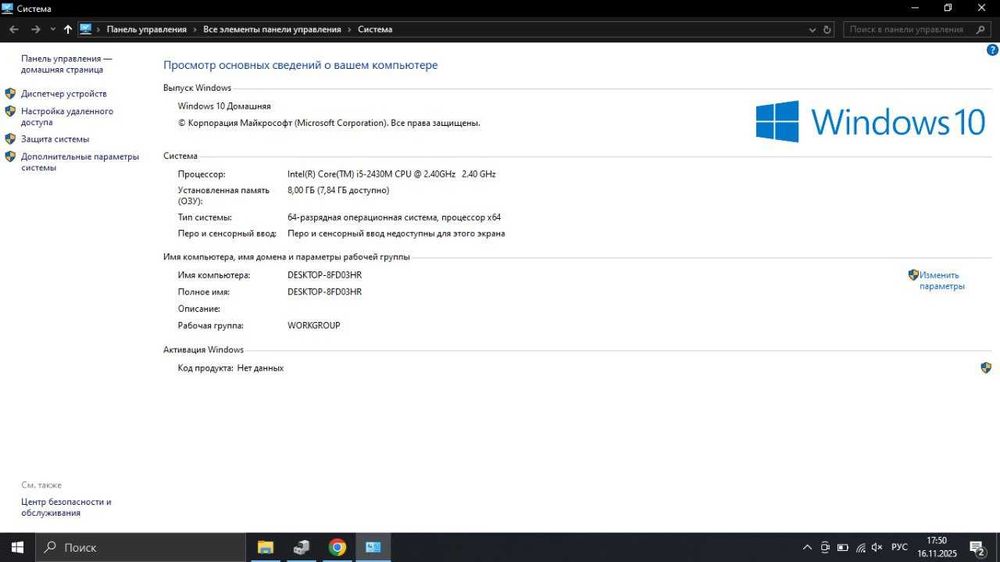
Task: Click Изменить параметры link
Action: [942, 281]
